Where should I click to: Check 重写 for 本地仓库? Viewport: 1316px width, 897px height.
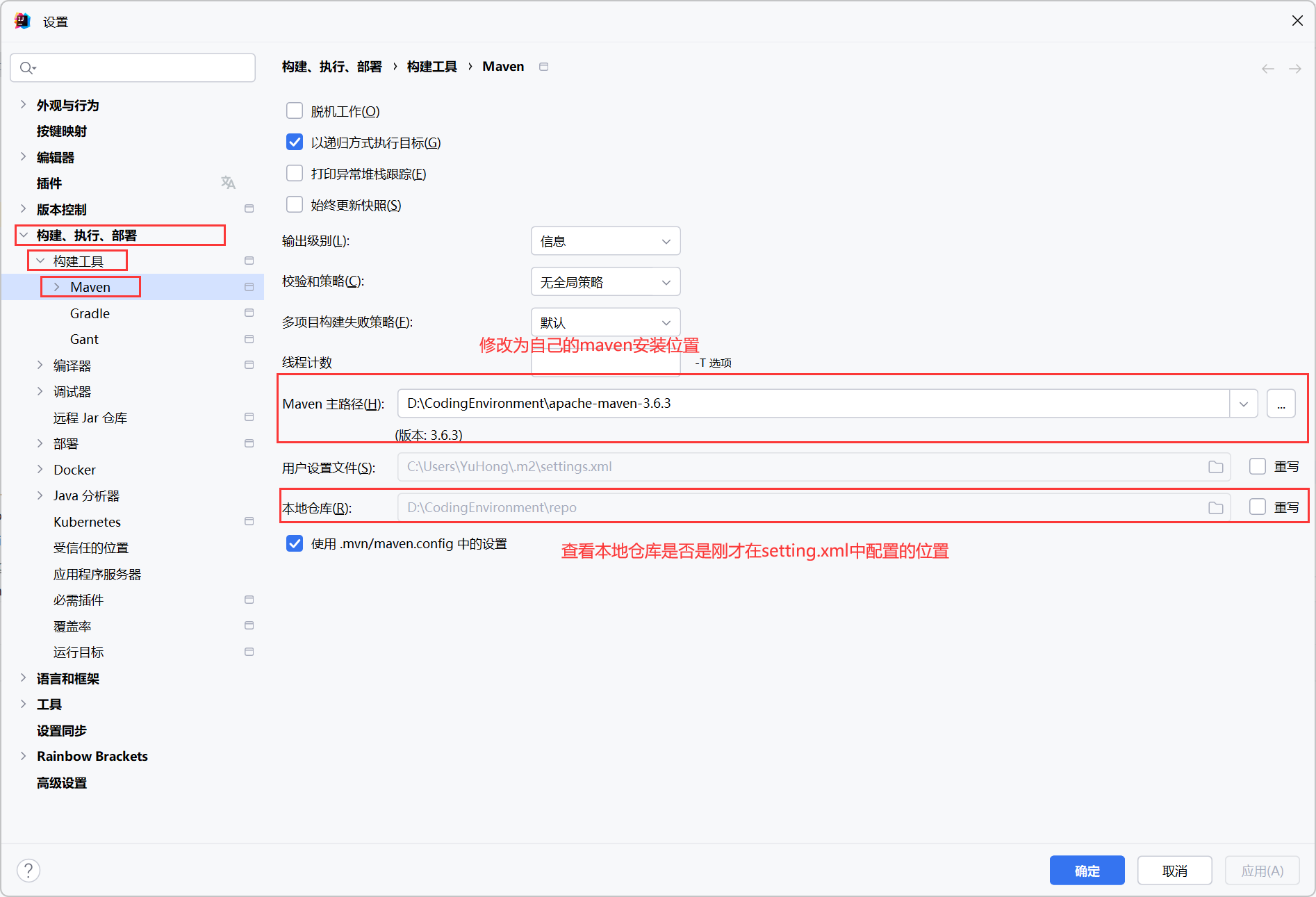point(1258,507)
